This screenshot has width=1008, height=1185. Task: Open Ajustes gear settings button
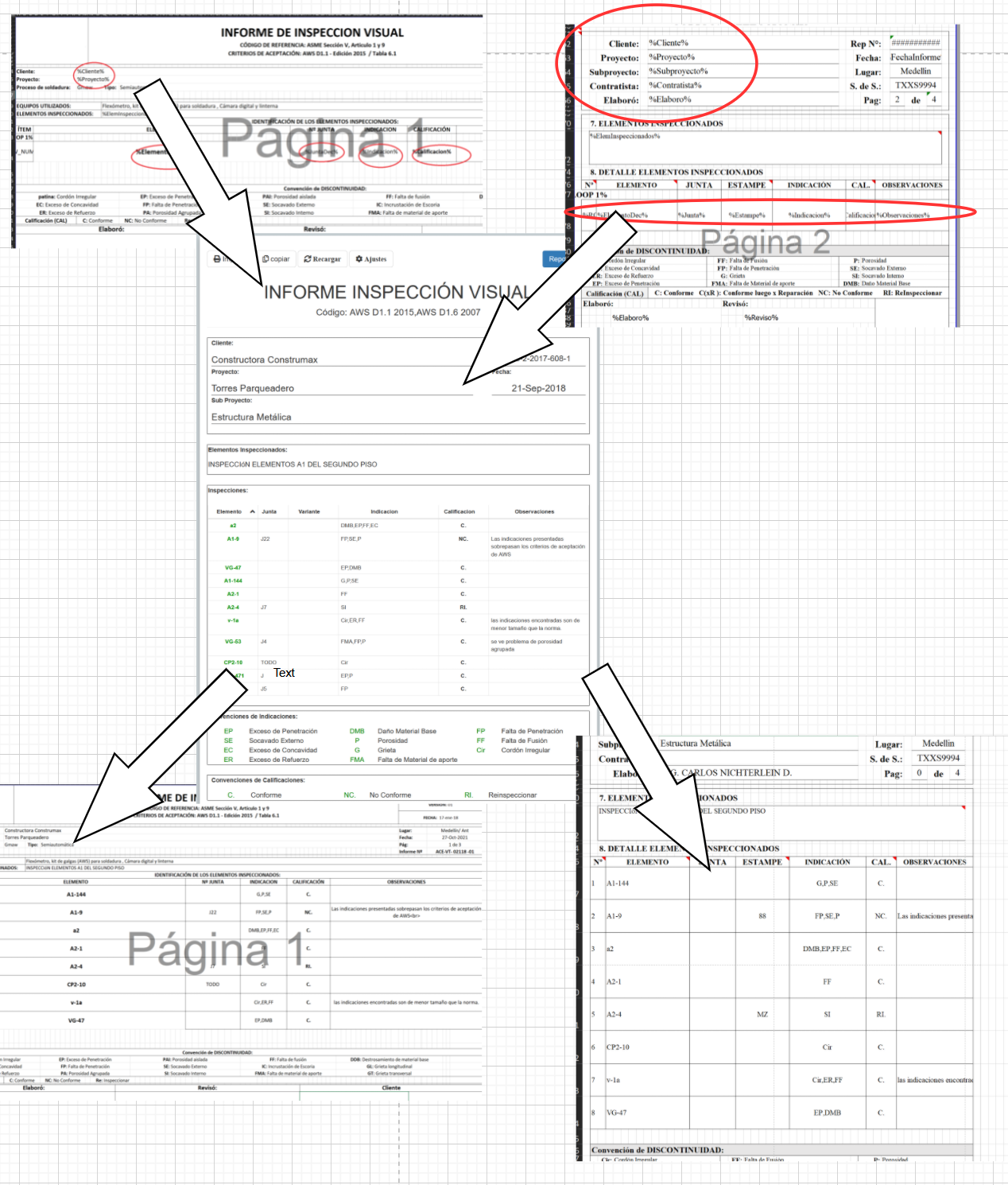pyautogui.click(x=370, y=259)
